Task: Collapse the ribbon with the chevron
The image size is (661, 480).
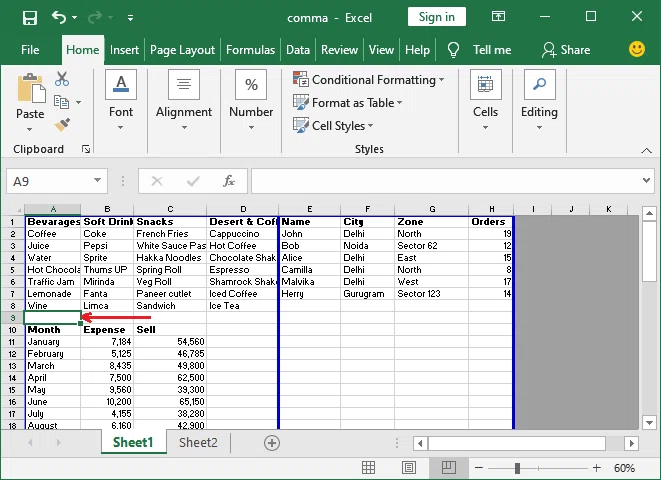Action: coord(646,150)
